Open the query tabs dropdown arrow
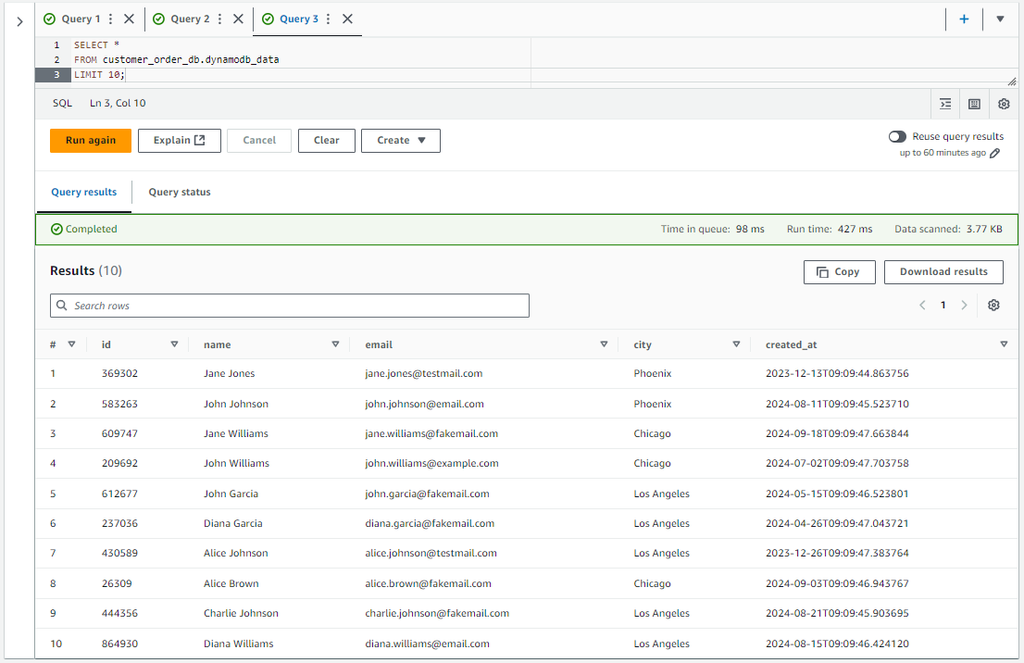The width and height of the screenshot is (1024, 663). point(1000,19)
